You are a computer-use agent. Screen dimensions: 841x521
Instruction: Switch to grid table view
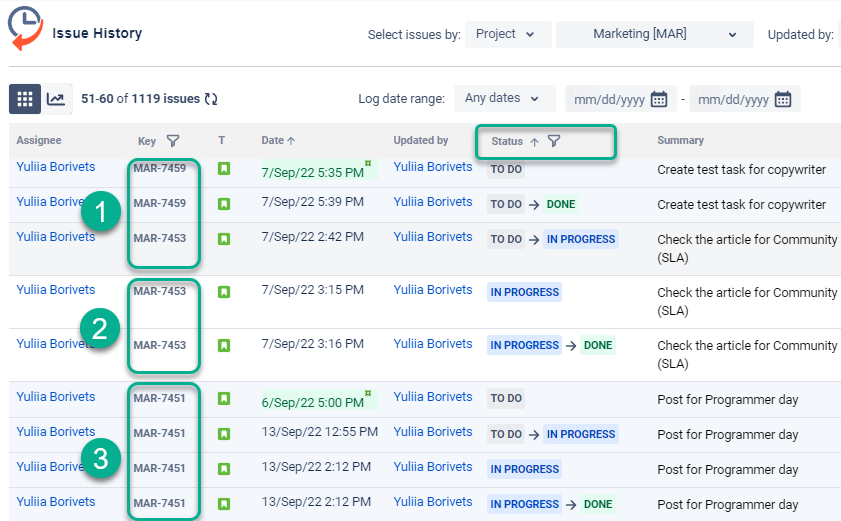25,99
